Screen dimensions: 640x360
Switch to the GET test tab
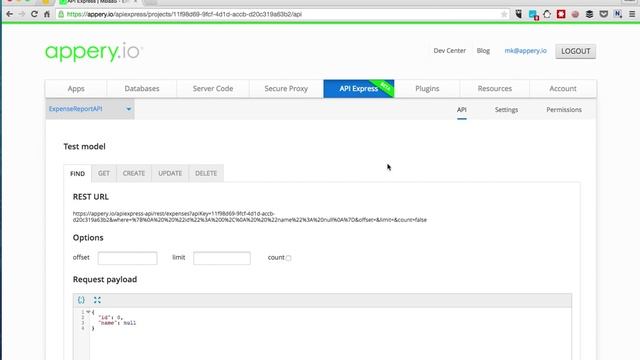pyautogui.click(x=104, y=173)
